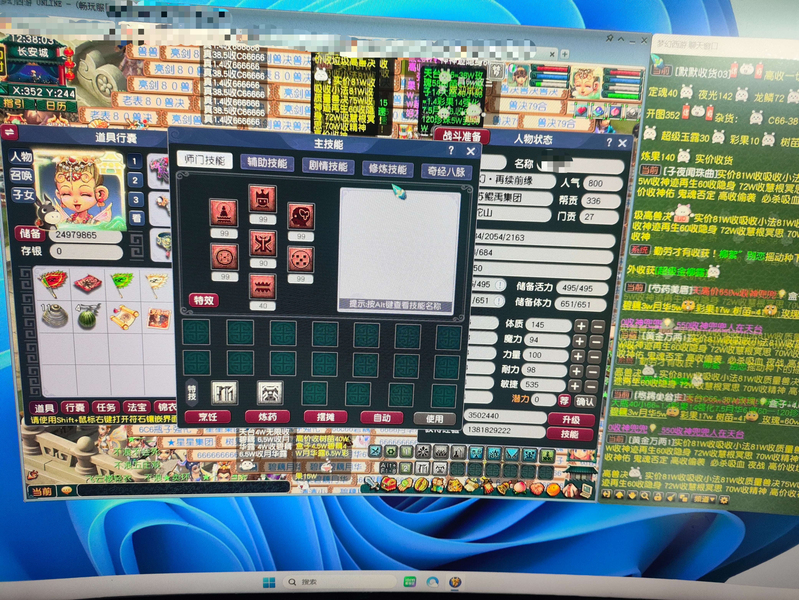The height and width of the screenshot is (600, 799).
Task: Open the 日历 calendar button
Action: point(56,106)
